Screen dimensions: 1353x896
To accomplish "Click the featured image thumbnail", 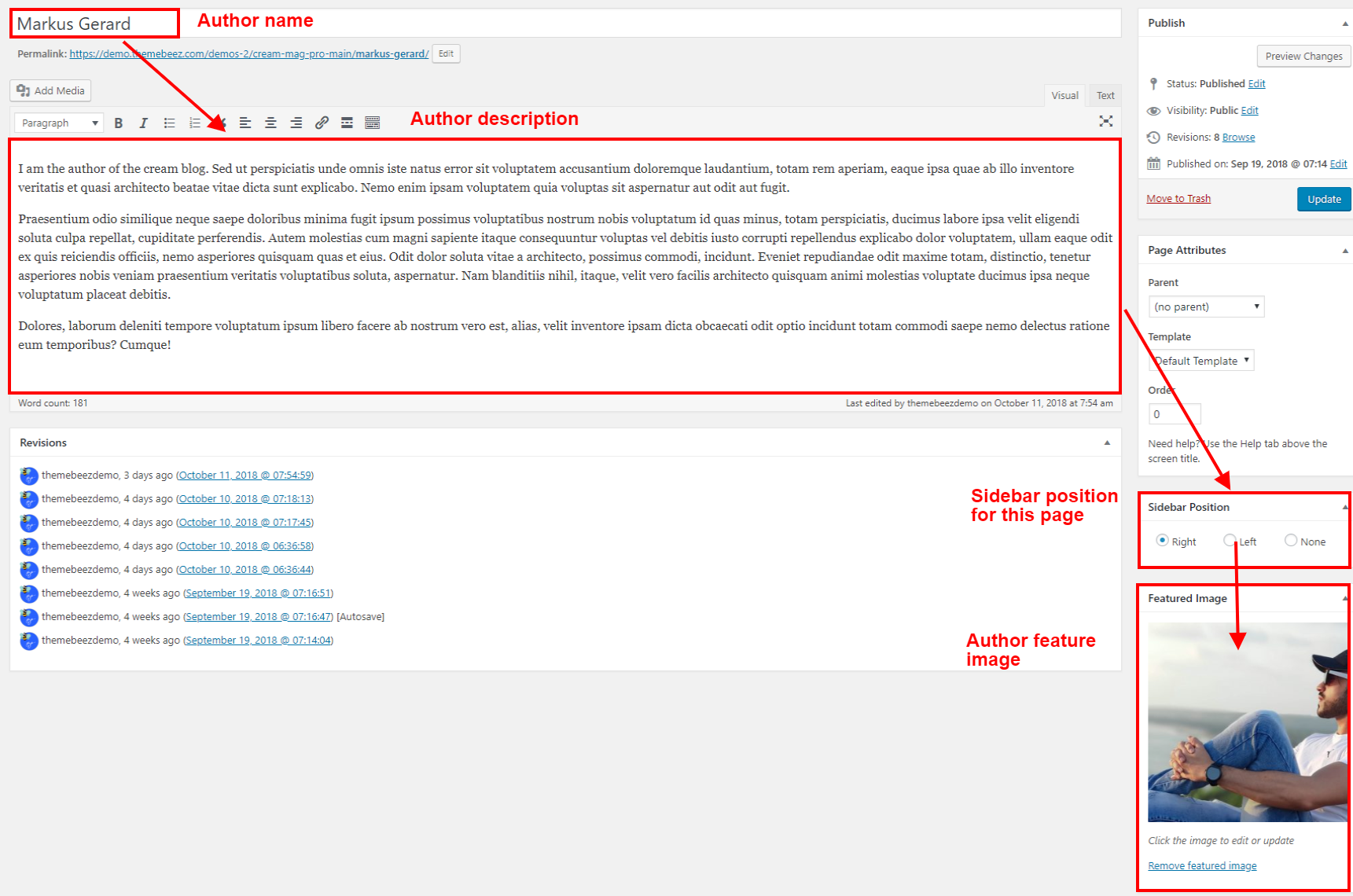I will pos(1248,722).
